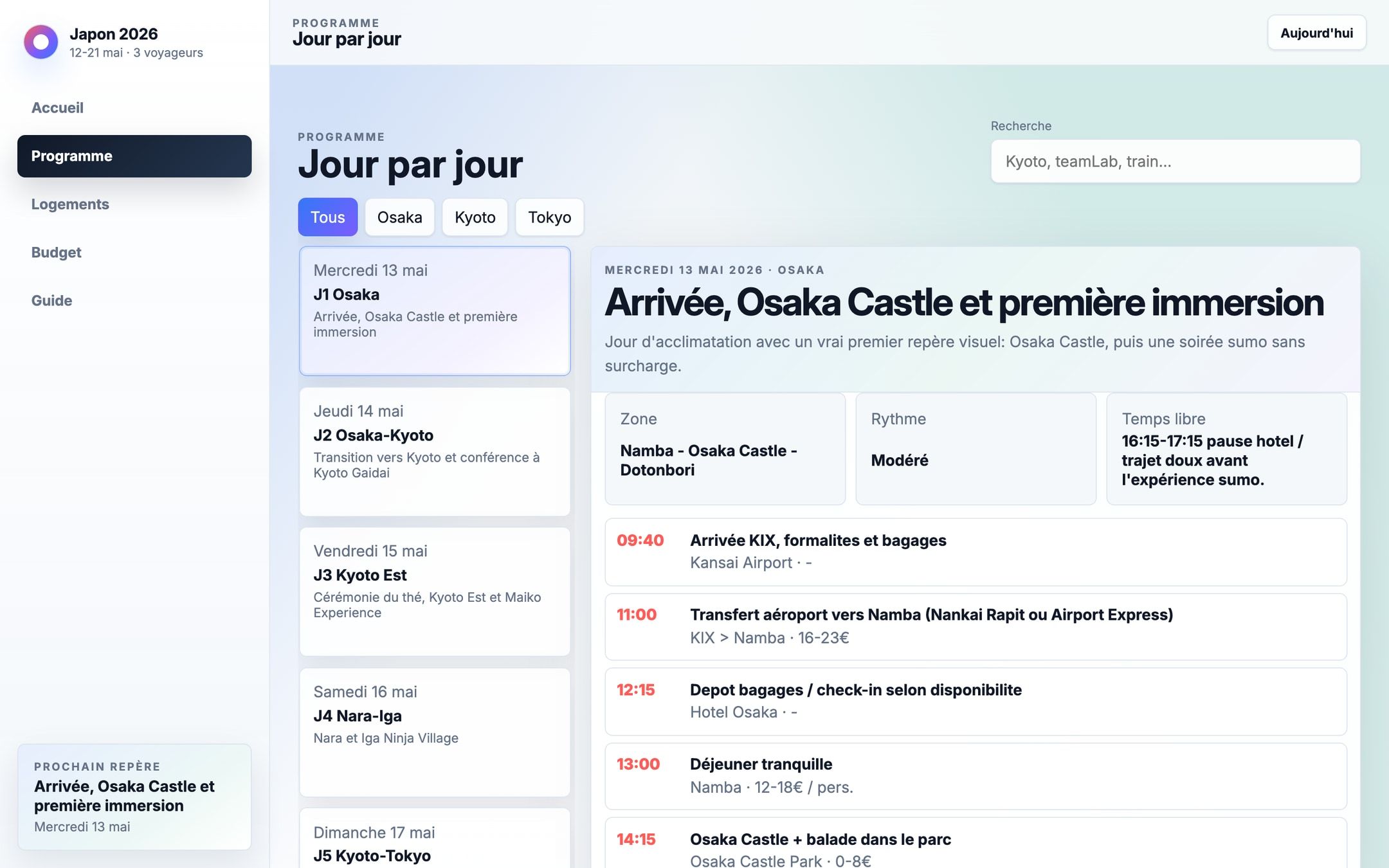Image resolution: width=1389 pixels, height=868 pixels.
Task: Select Programme in the sidebar navigation
Action: (134, 156)
